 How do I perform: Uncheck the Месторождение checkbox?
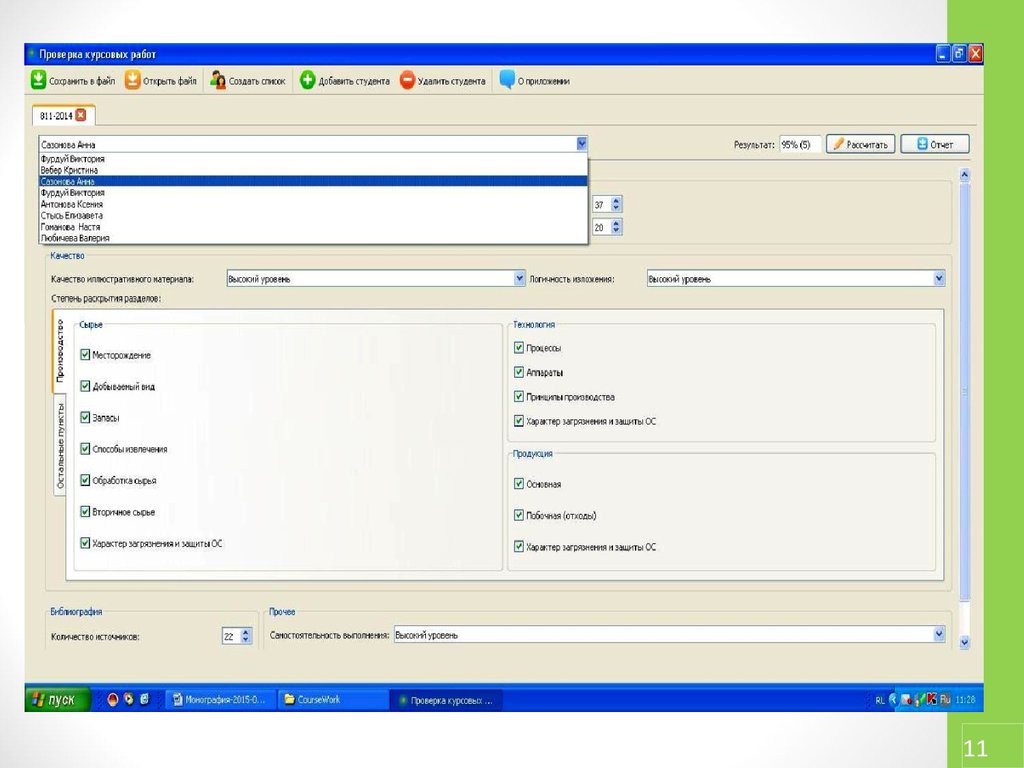point(85,355)
